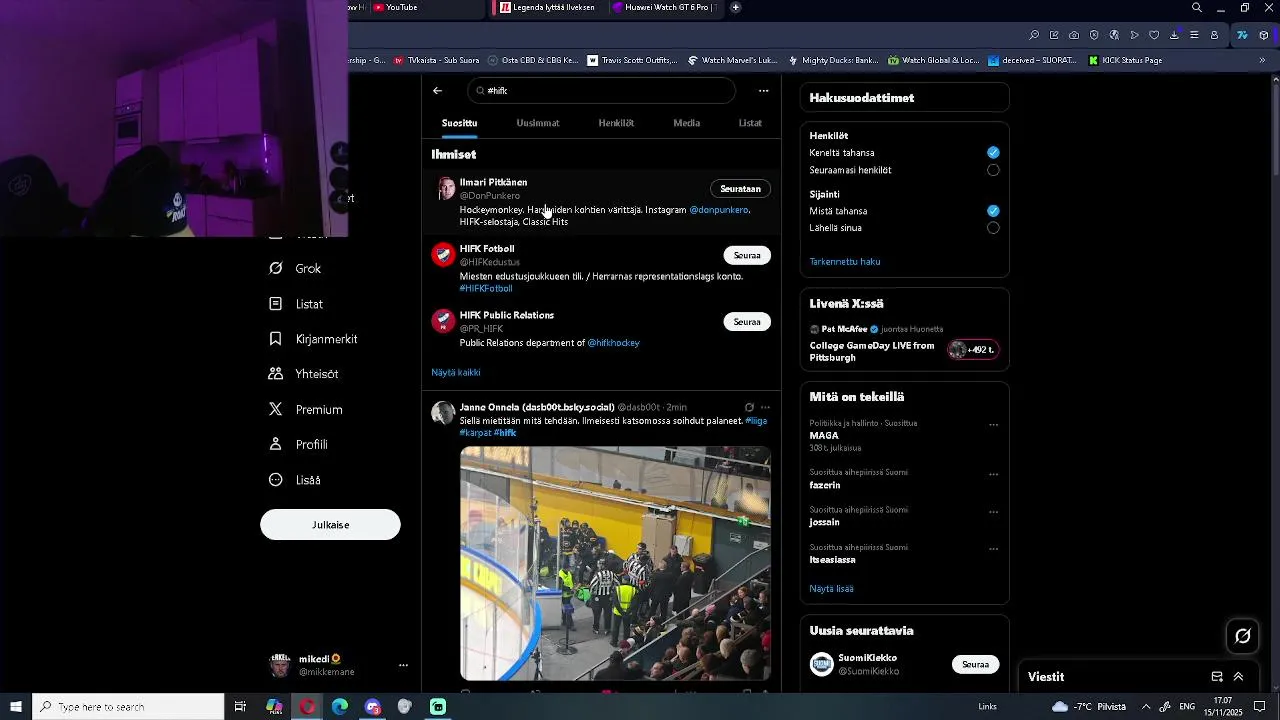The height and width of the screenshot is (720, 1280).
Task: Open the extensions cube icon
Action: pyautogui.click(x=1264, y=35)
